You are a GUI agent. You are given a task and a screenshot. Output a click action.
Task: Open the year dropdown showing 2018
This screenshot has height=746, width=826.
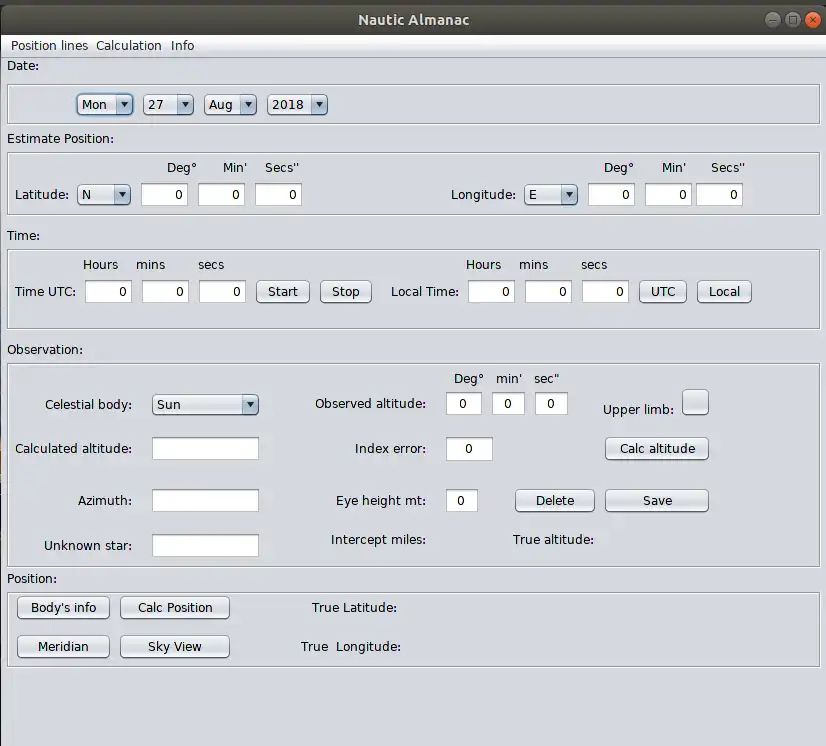coord(297,105)
